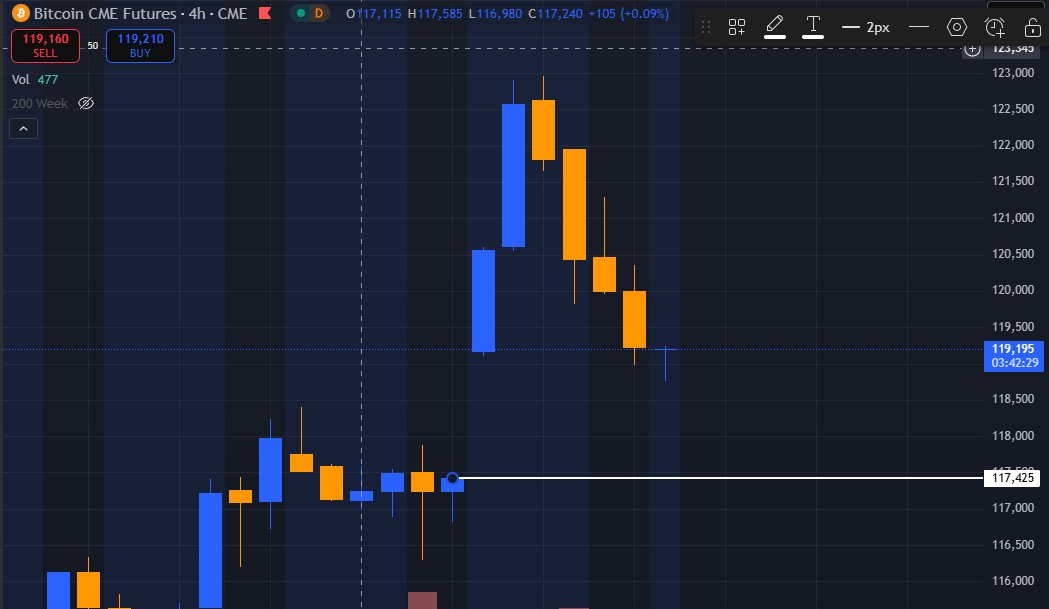
Task: Click the 123,000 label on the price axis
Action: 1013,72
